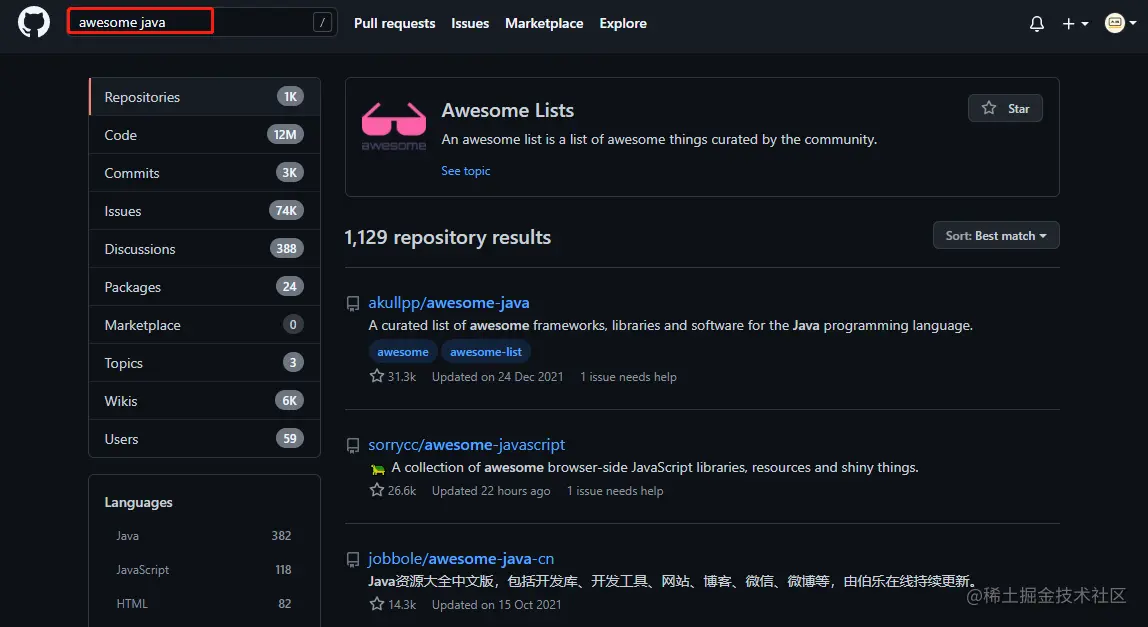Show Marketplace results with 0 count
The image size is (1148, 627).
[x=204, y=325]
